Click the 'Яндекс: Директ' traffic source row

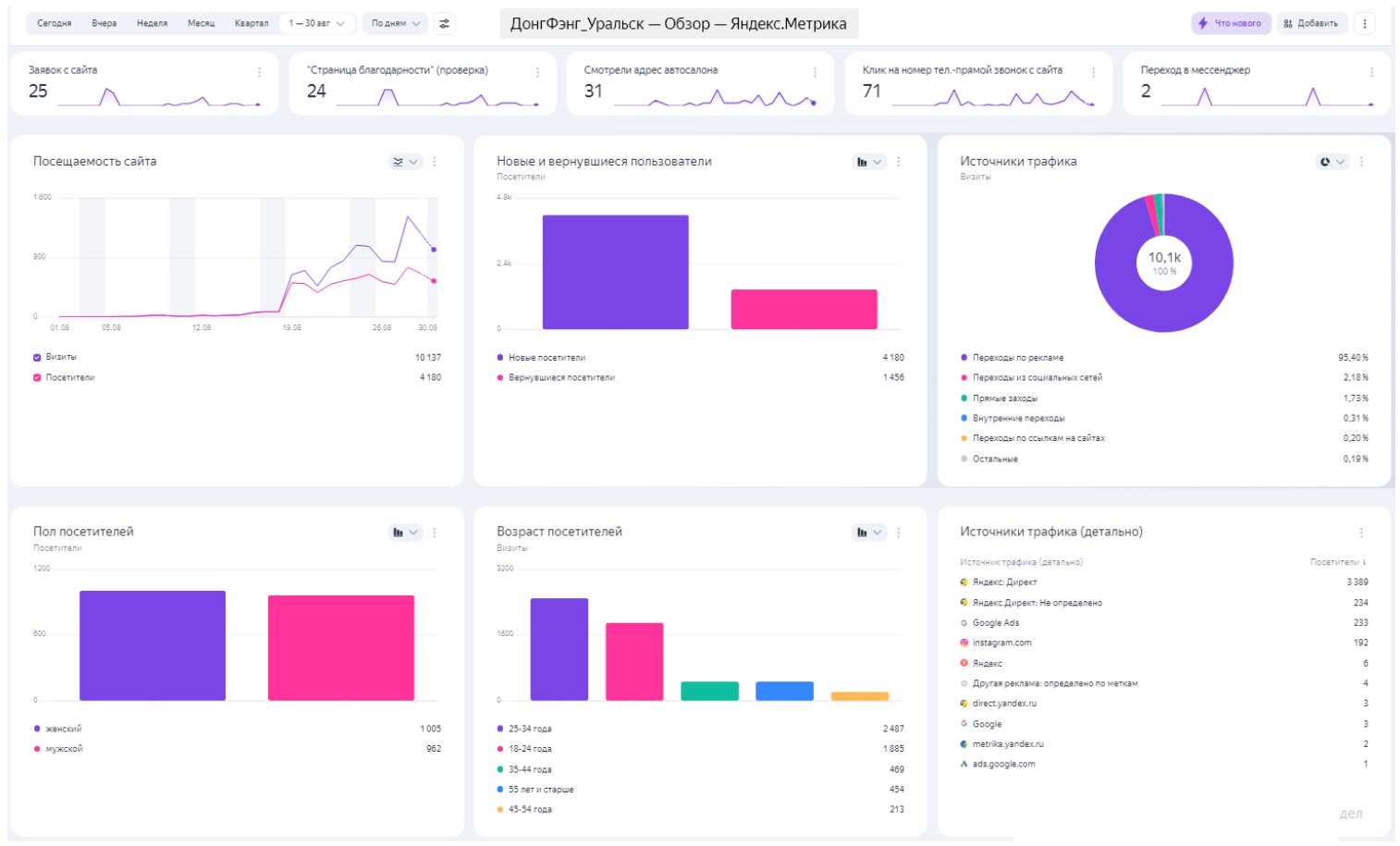(1004, 582)
